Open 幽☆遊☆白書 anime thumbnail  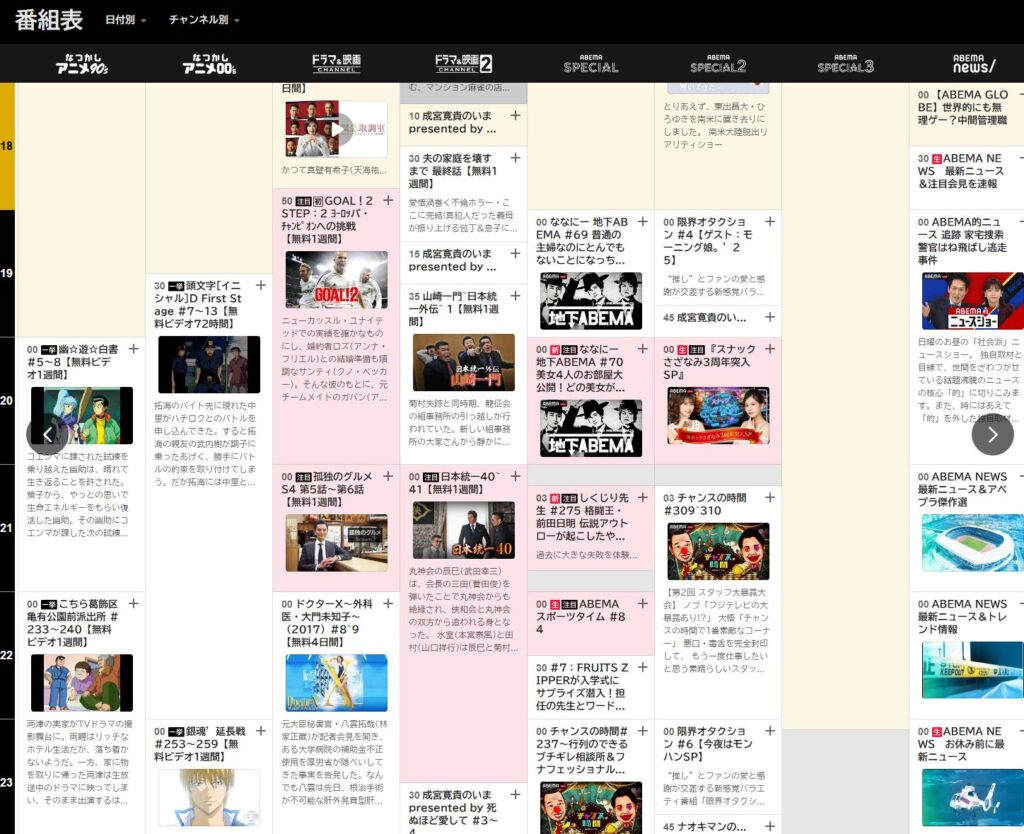click(x=82, y=415)
